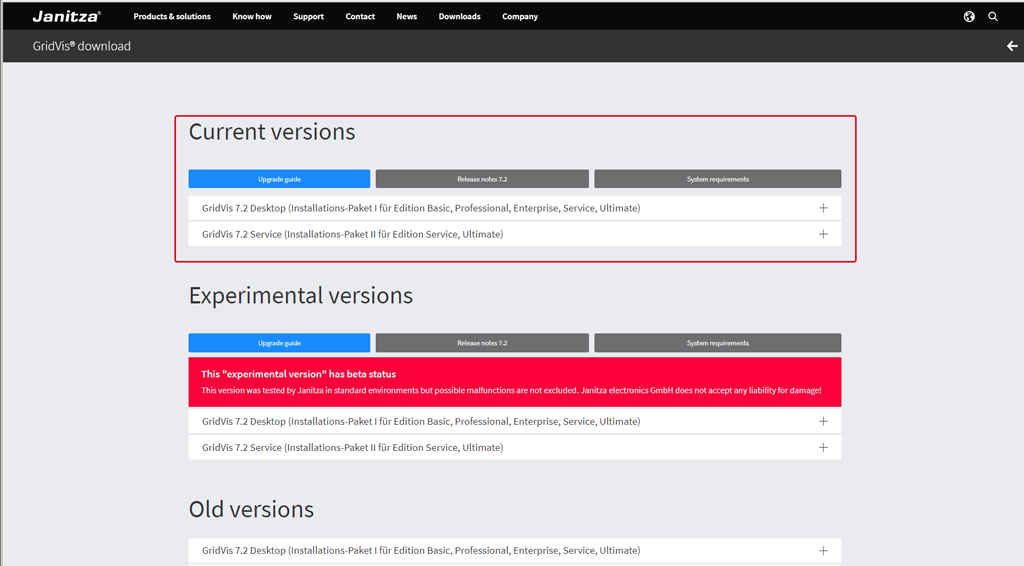Expand GridVis 7.2 Desktop in Old versions
1024x566 pixels.
click(x=515, y=550)
